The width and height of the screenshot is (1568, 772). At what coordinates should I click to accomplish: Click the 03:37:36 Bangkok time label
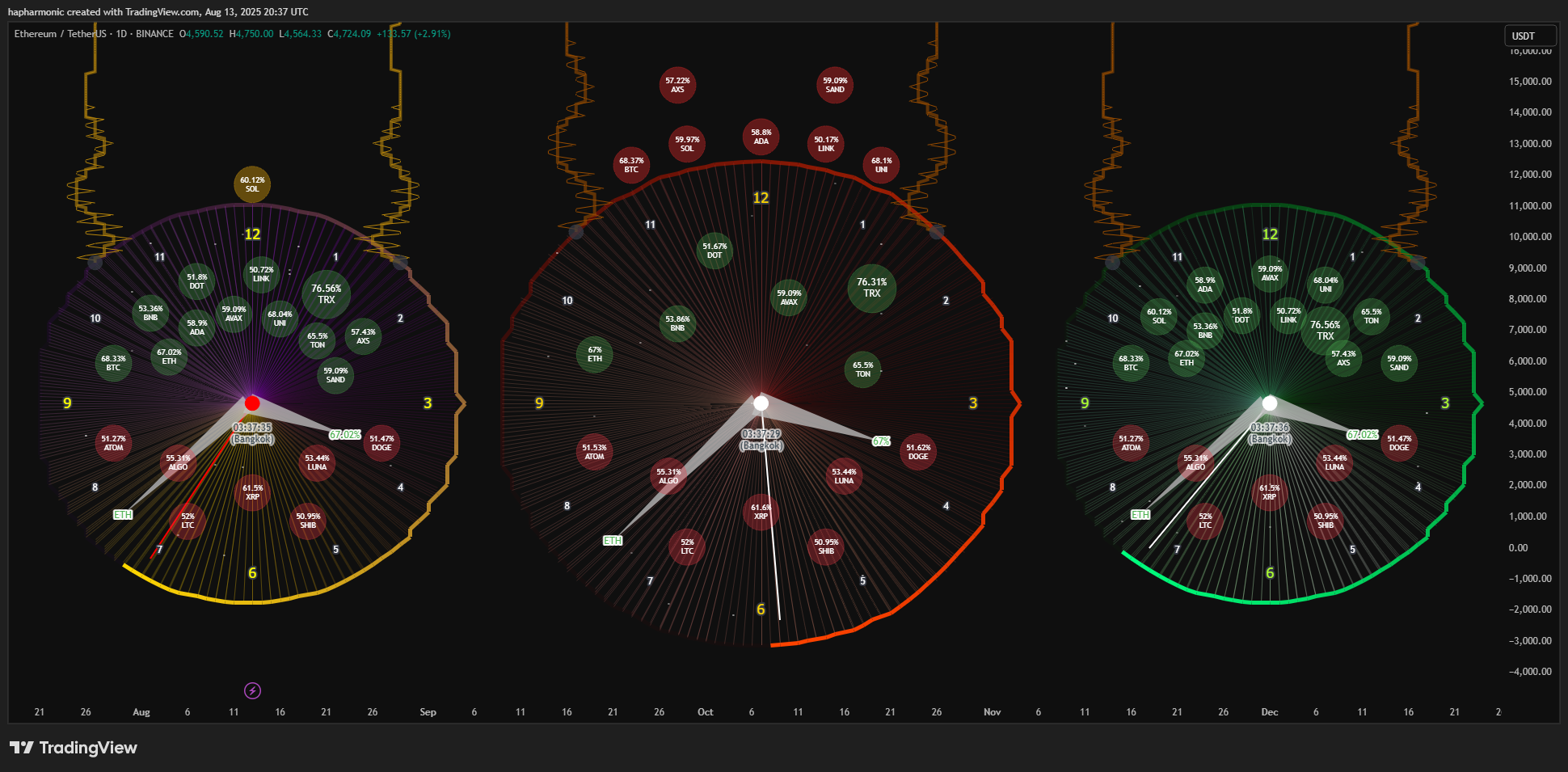tap(1270, 433)
